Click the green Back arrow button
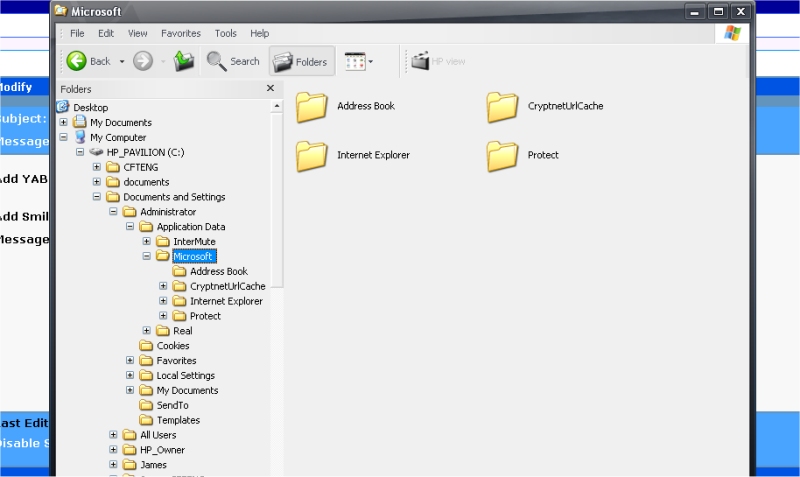 [78, 61]
